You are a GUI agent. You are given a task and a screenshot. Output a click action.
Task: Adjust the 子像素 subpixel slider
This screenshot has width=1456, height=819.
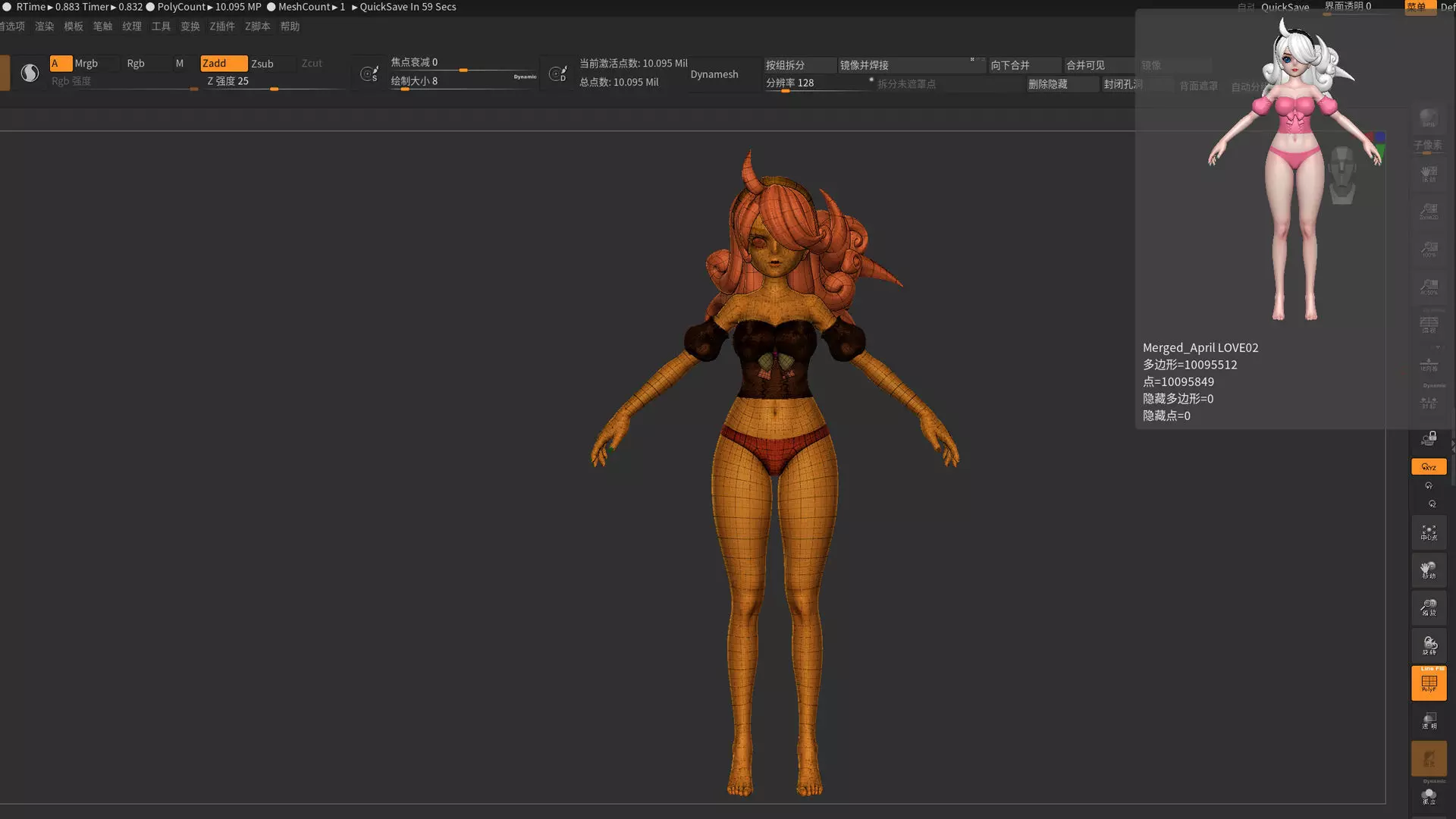click(x=1428, y=146)
